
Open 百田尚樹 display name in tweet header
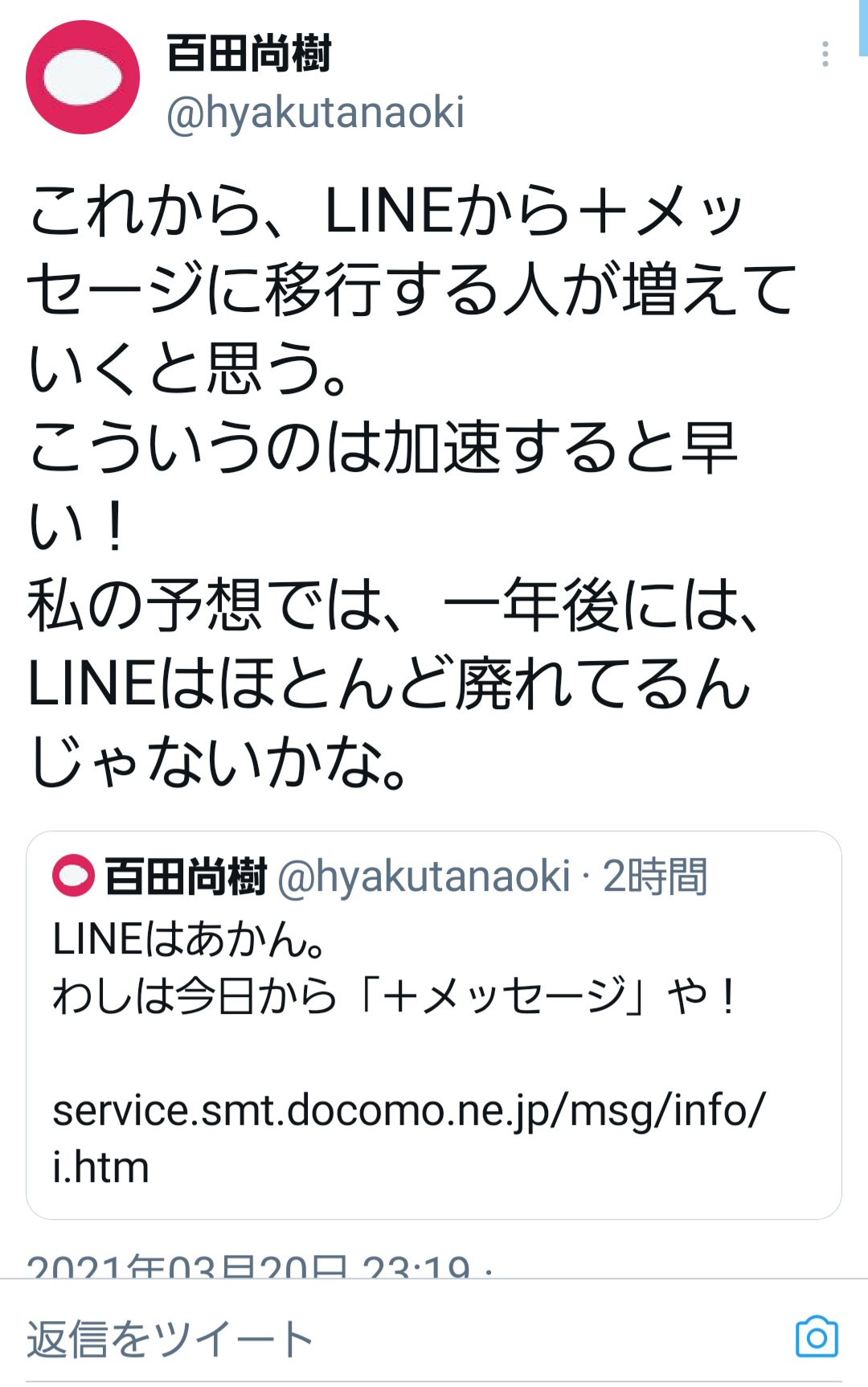point(249,54)
